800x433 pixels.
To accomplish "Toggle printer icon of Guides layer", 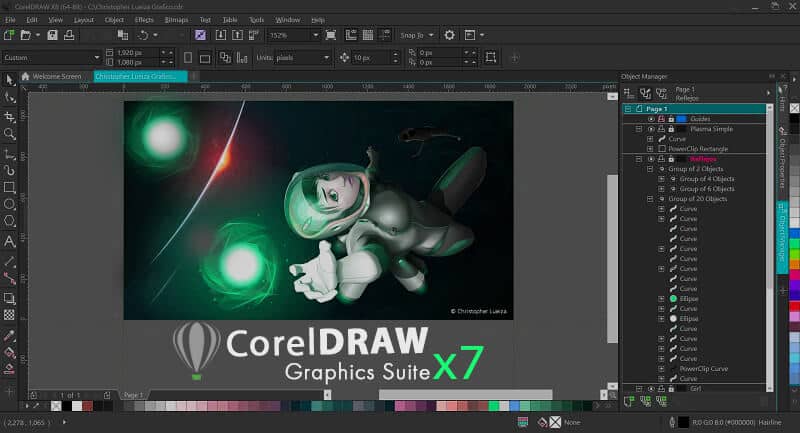I will pyautogui.click(x=661, y=119).
